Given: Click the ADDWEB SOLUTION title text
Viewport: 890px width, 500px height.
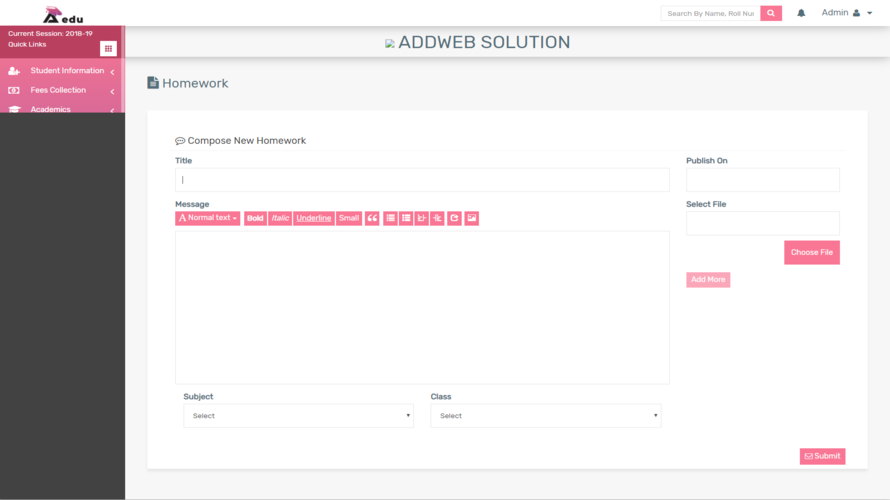Looking at the screenshot, I should pyautogui.click(x=484, y=42).
